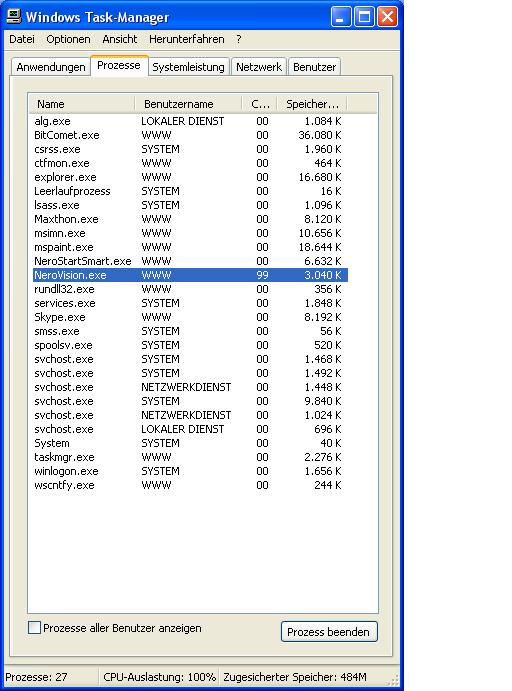Sort by the Speicher column header
Image resolution: width=512 pixels, height=691 pixels.
click(x=312, y=104)
